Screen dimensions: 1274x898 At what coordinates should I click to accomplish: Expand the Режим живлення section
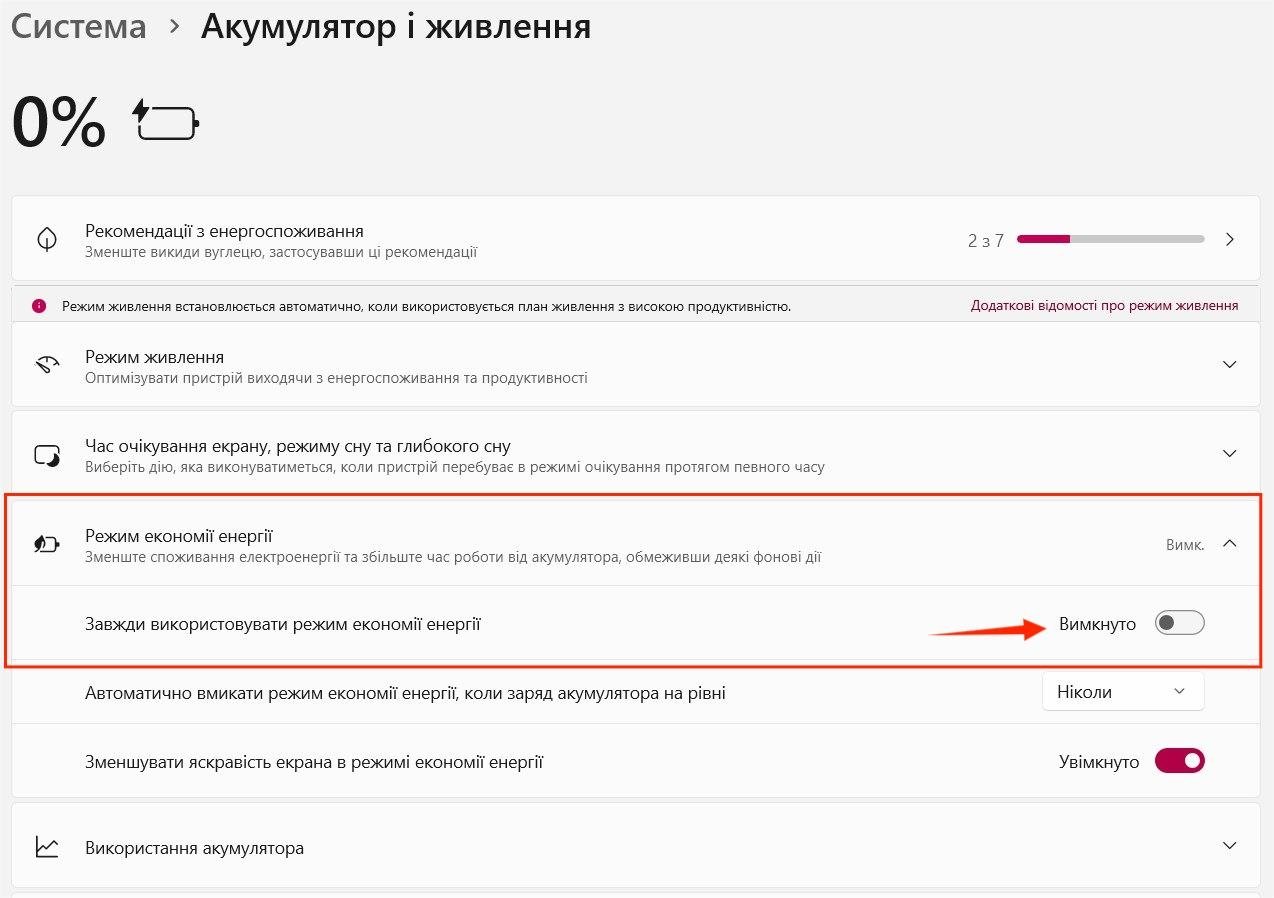1230,365
